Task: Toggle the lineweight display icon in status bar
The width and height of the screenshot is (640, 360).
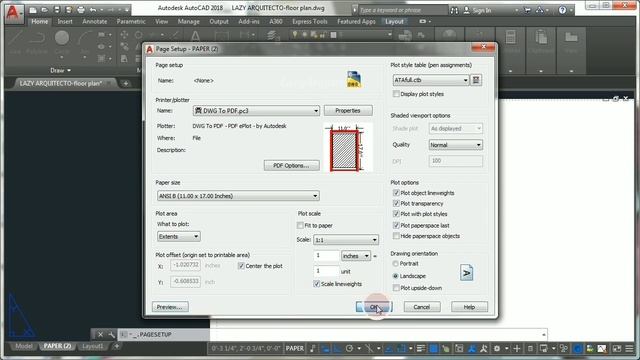Action: pyautogui.click(x=420, y=349)
